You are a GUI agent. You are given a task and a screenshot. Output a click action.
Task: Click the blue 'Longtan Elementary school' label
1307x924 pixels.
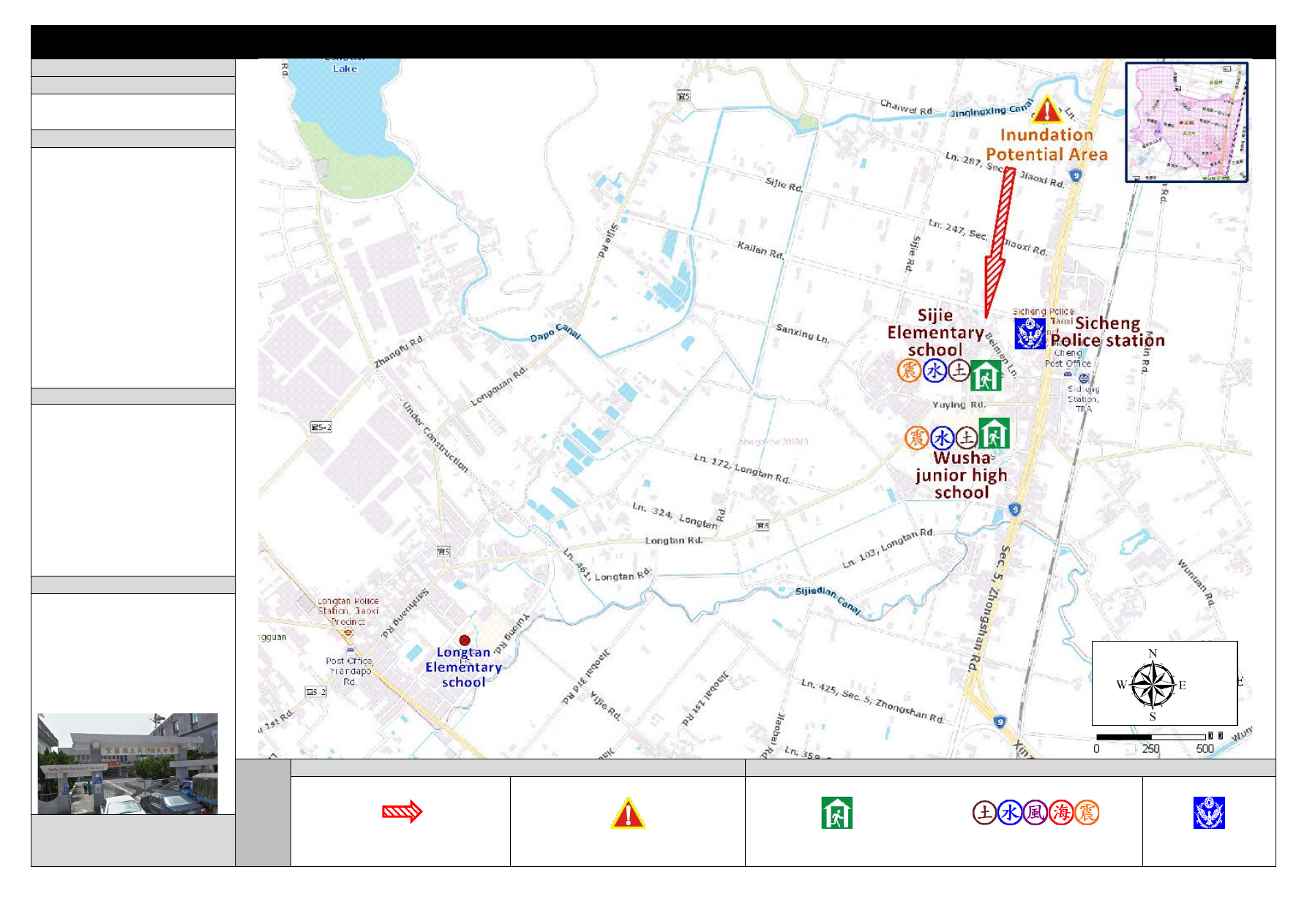pyautogui.click(x=463, y=667)
